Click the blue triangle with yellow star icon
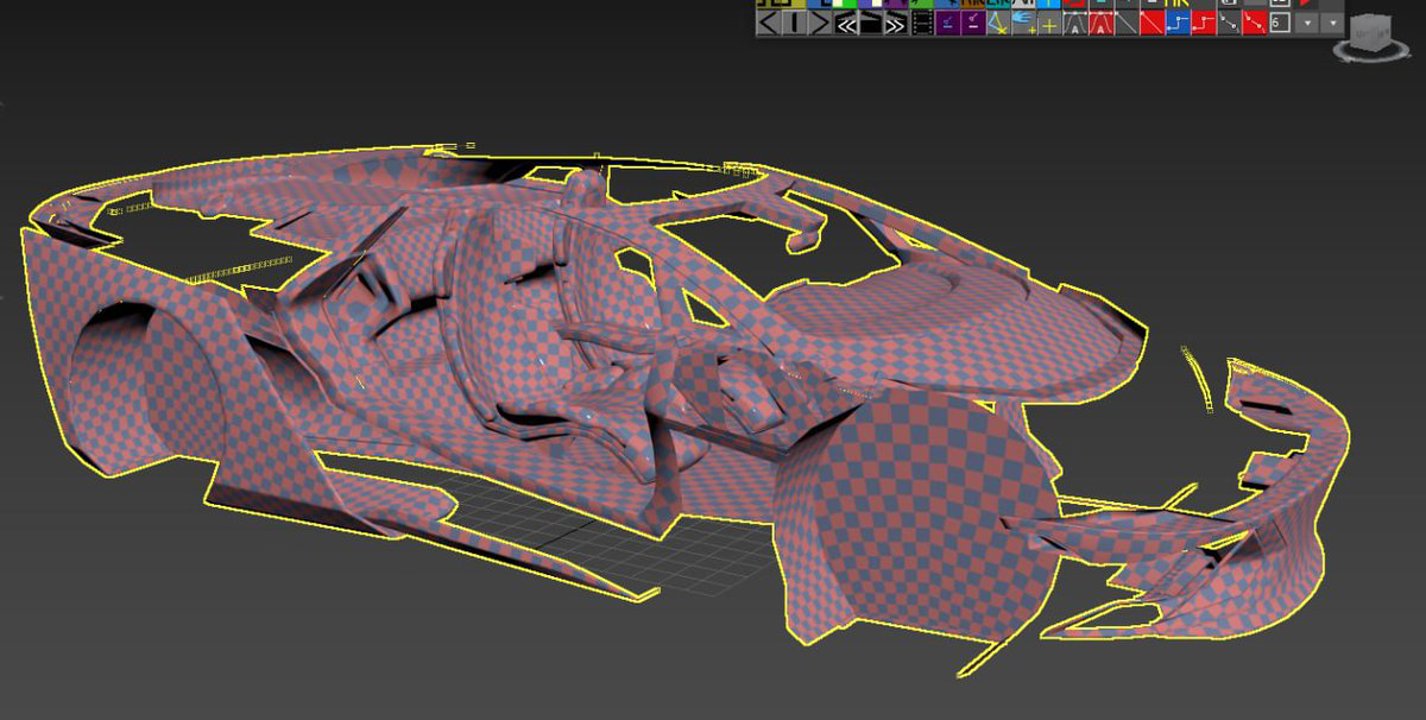 tap(998, 24)
